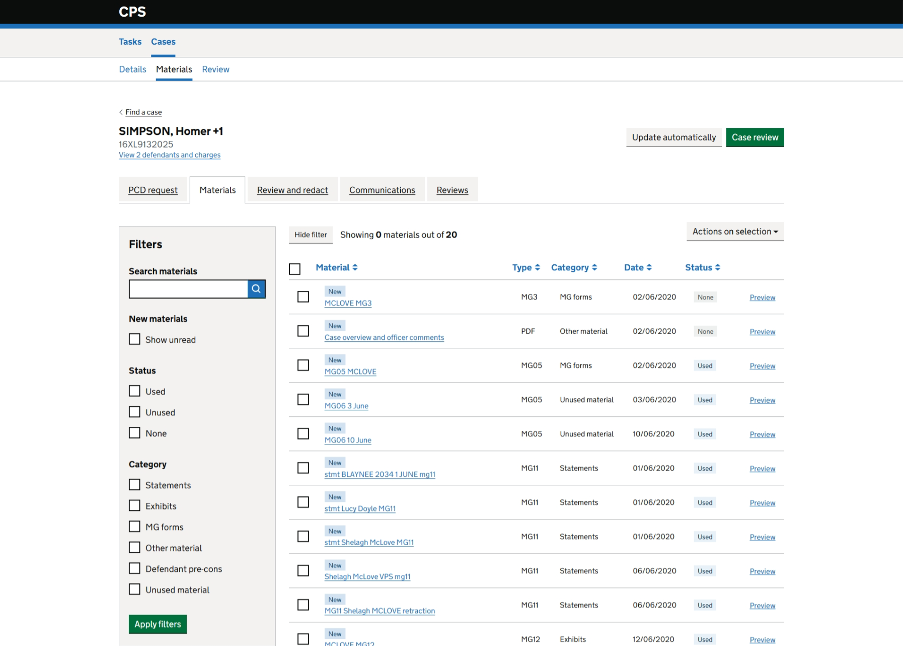
Task: Preview the MCLOVE MG3 material
Action: [x=762, y=298]
